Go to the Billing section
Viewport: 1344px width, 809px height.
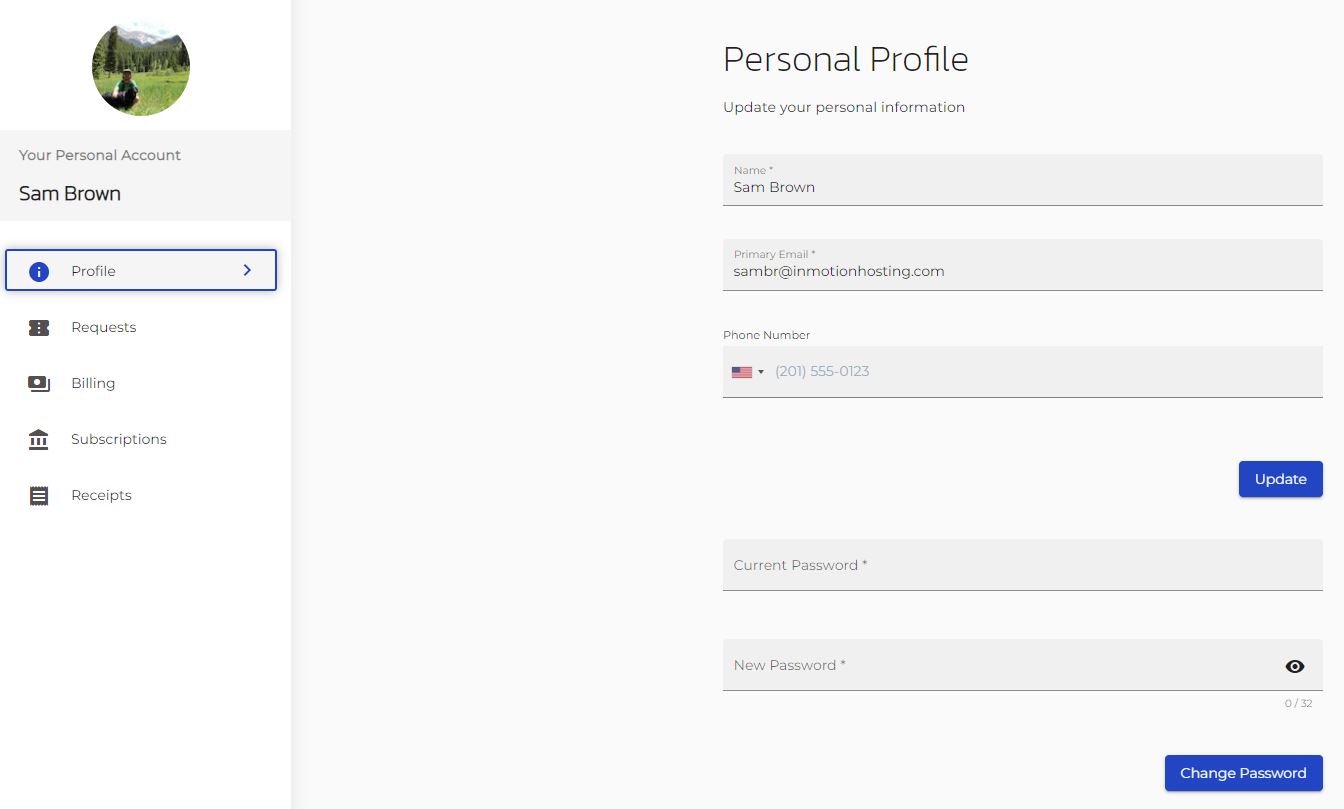click(x=93, y=383)
